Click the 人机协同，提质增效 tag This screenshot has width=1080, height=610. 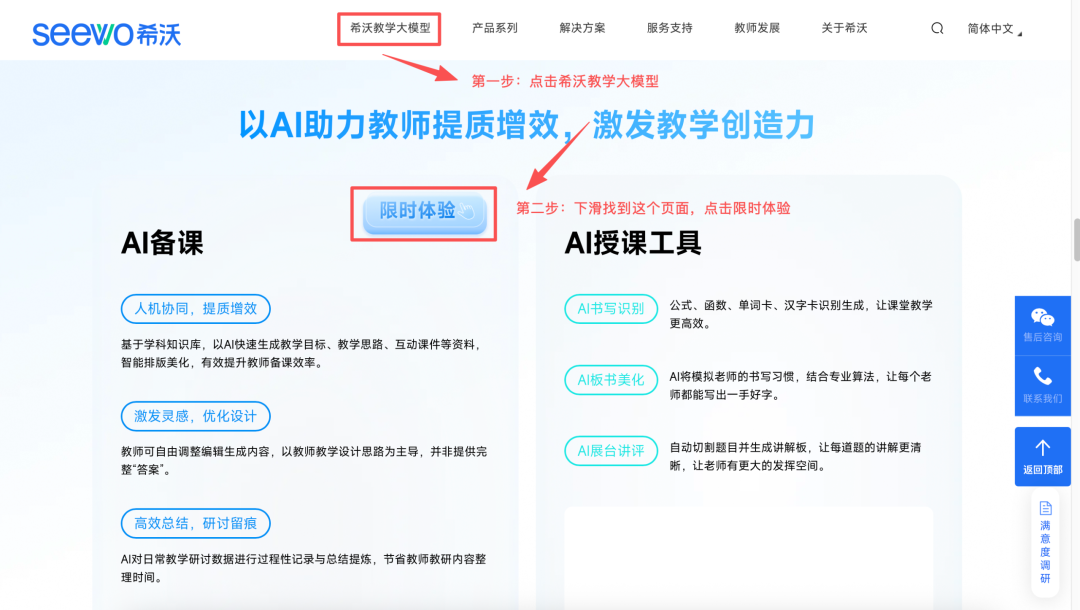coord(196,308)
